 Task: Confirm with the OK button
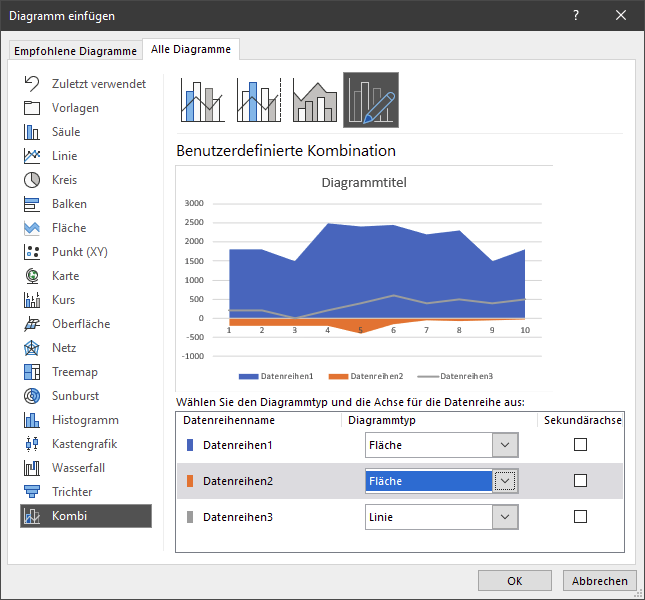(515, 581)
